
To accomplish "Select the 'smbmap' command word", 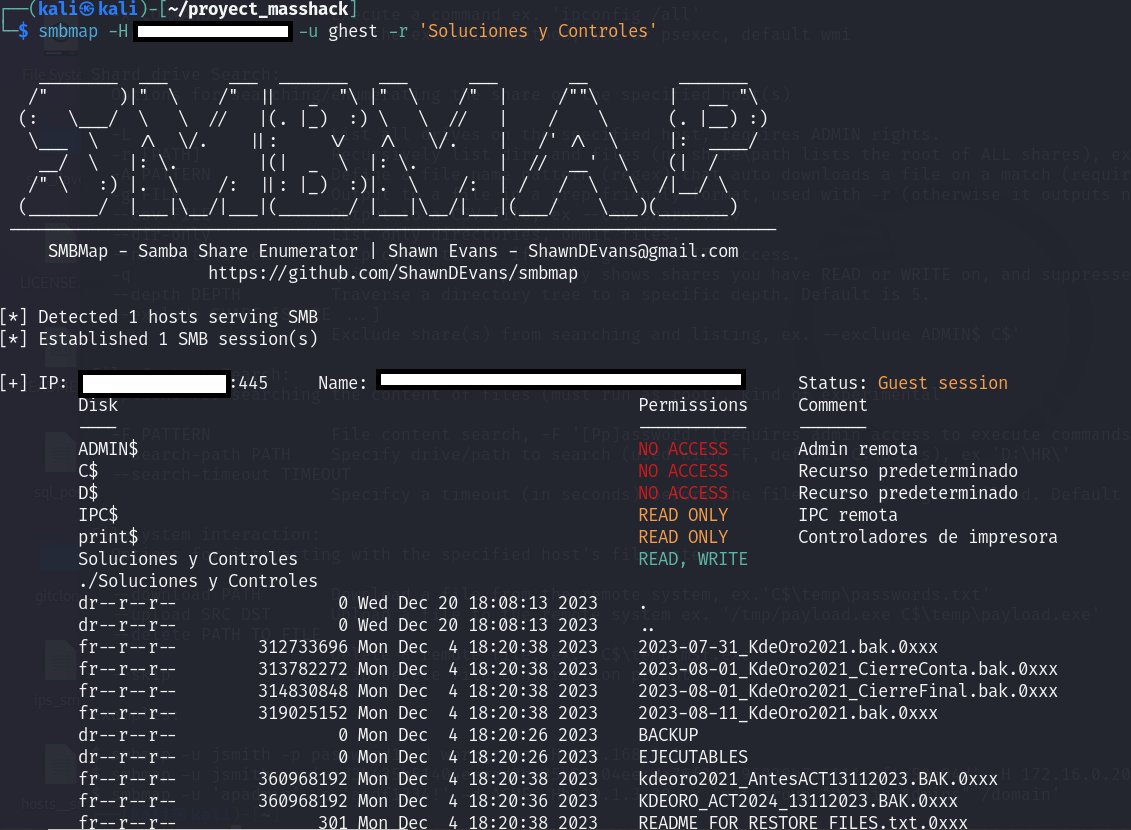I will (x=68, y=31).
